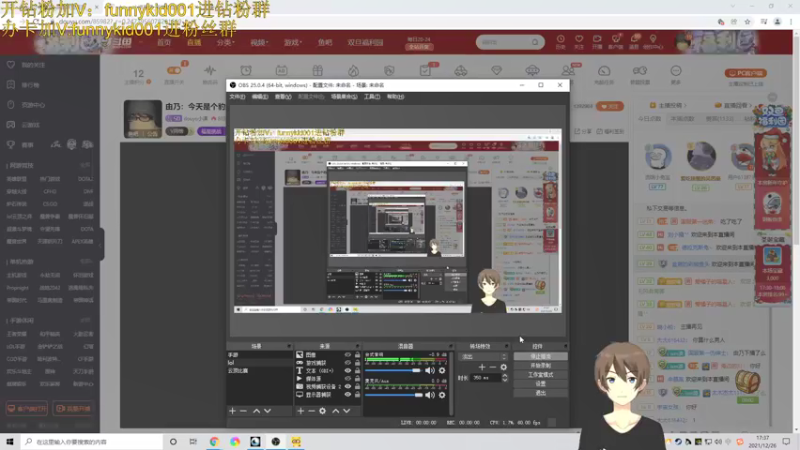Move the selected scene down

(x=267, y=411)
